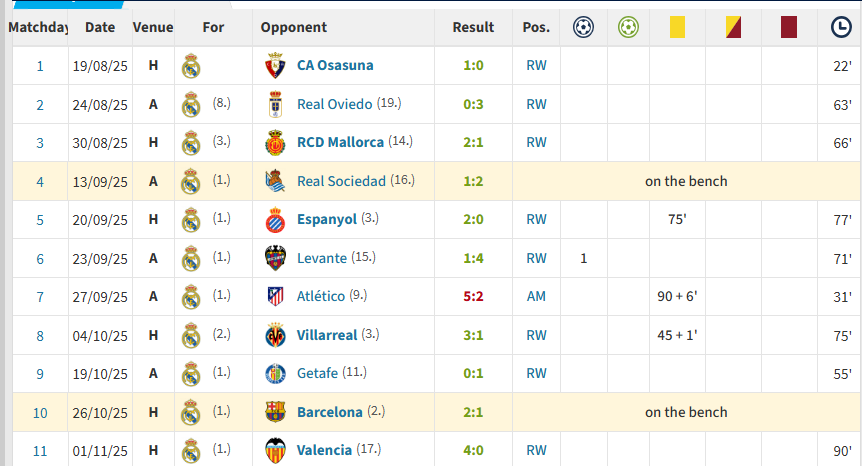Screen dimensions: 862x466
Task: Open the RCD Mallorca opponent link
Action: click(x=340, y=142)
